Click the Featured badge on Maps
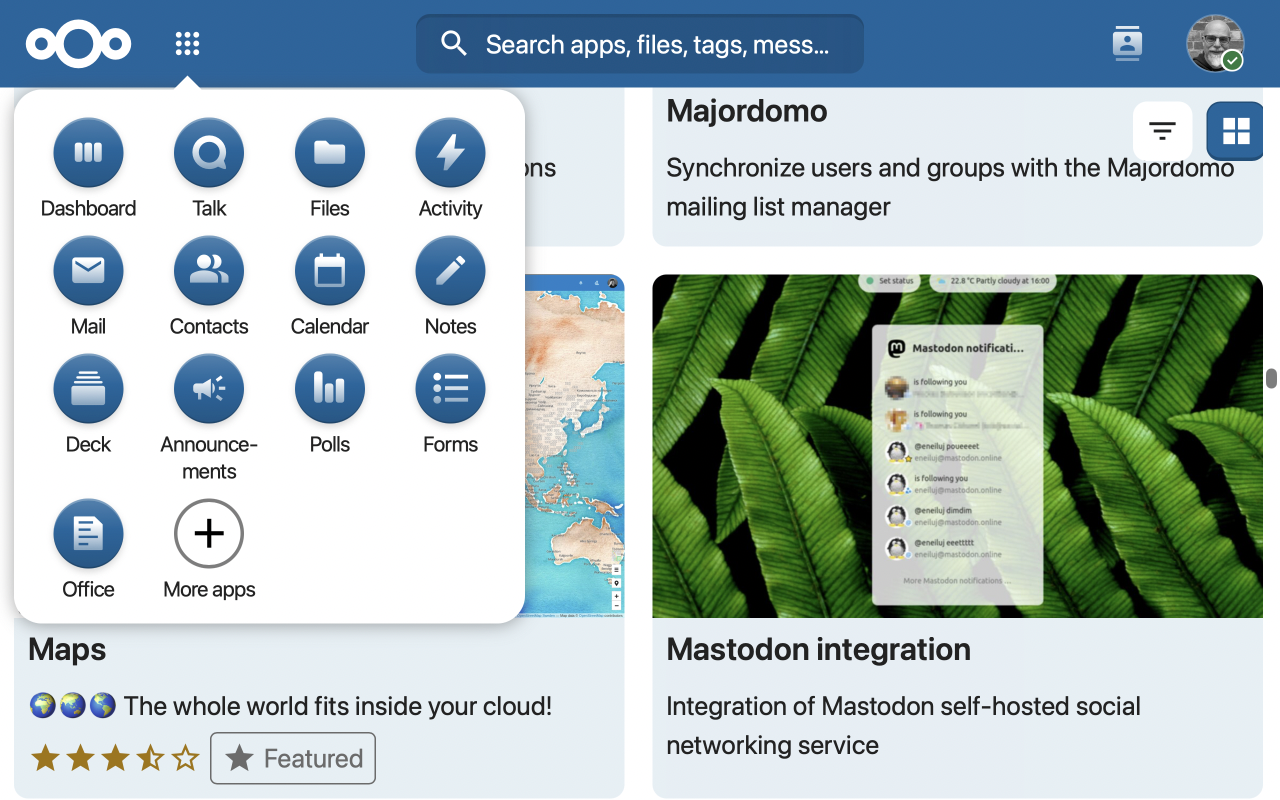 293,758
